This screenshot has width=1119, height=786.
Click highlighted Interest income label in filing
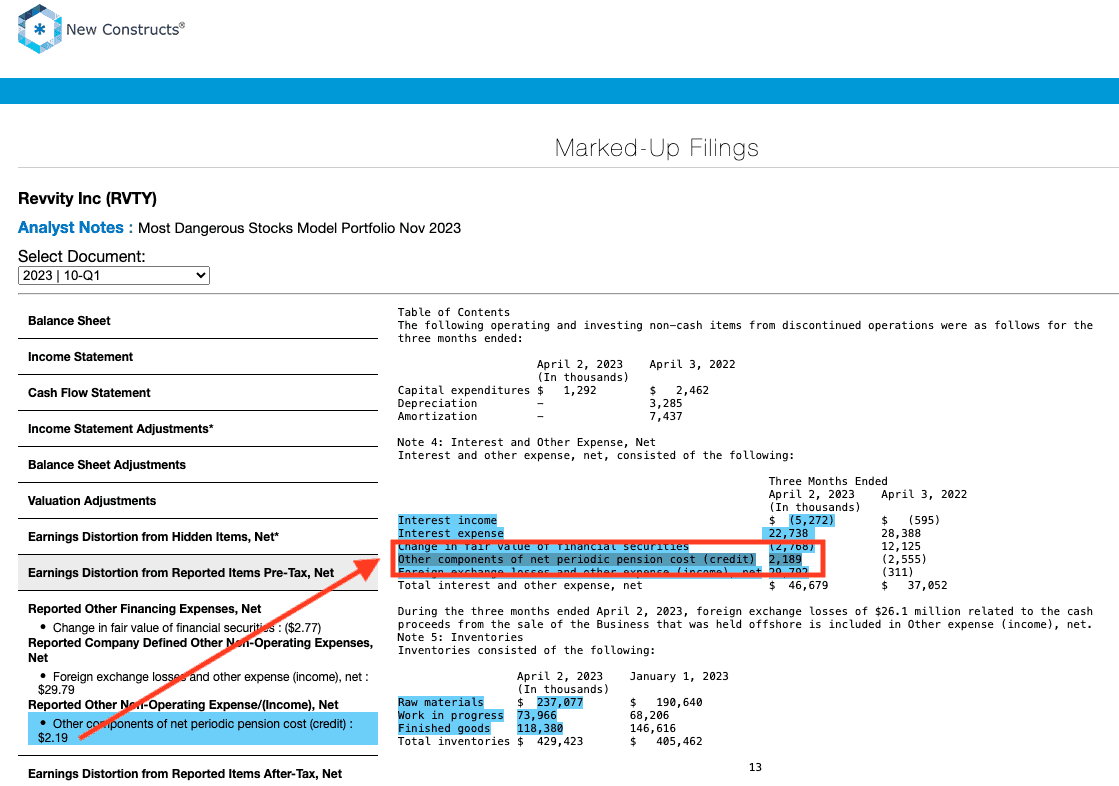click(x=447, y=520)
